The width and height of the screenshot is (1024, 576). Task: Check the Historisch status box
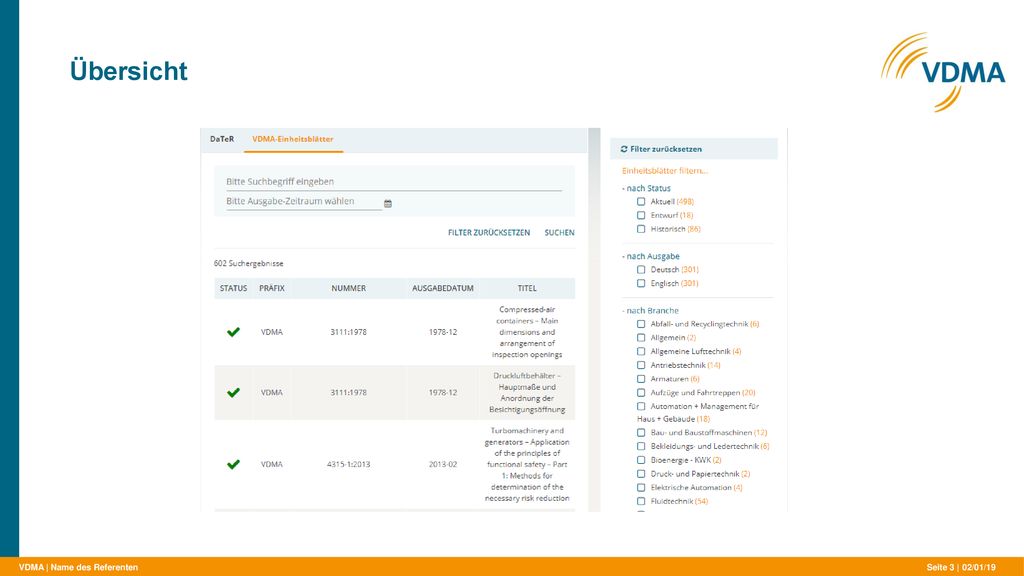641,229
